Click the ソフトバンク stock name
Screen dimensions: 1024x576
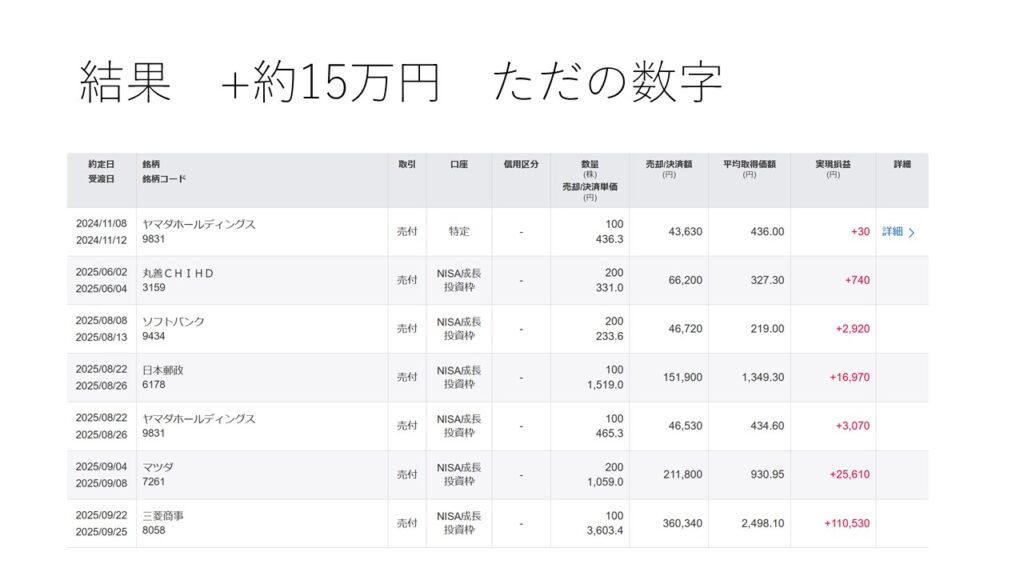point(173,321)
